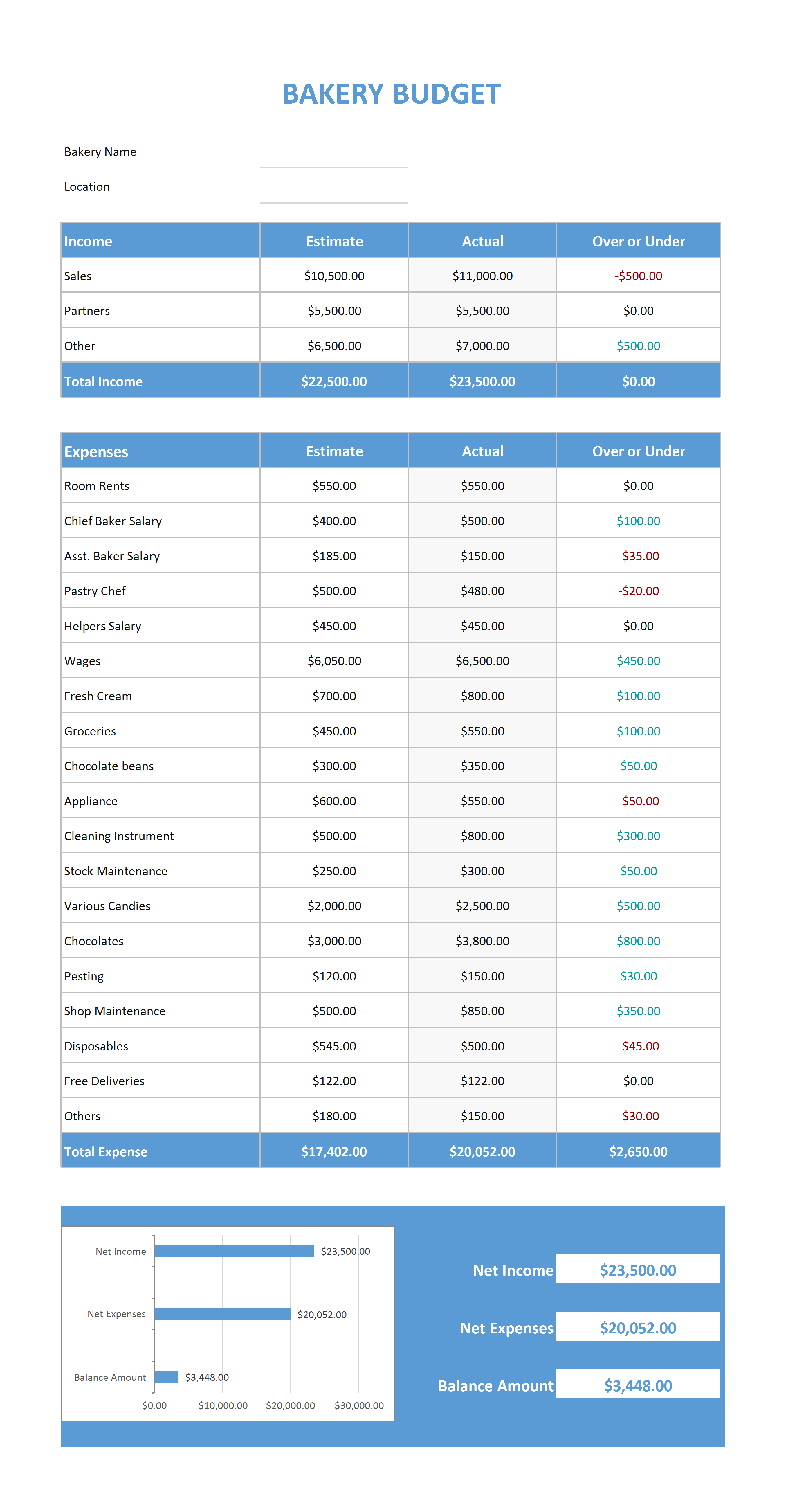Click the Total Expense over-or-under $2,650.00

[x=638, y=1151]
